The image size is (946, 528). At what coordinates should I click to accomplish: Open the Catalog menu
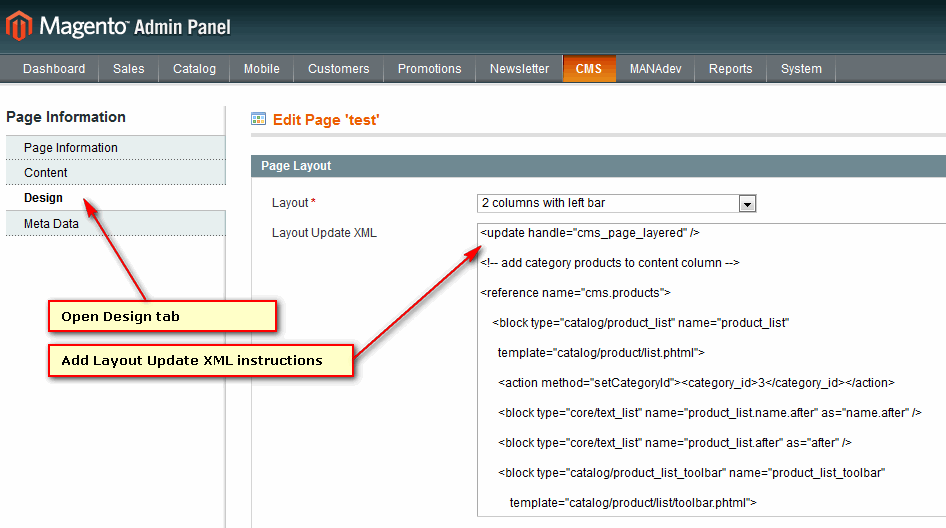click(x=194, y=69)
